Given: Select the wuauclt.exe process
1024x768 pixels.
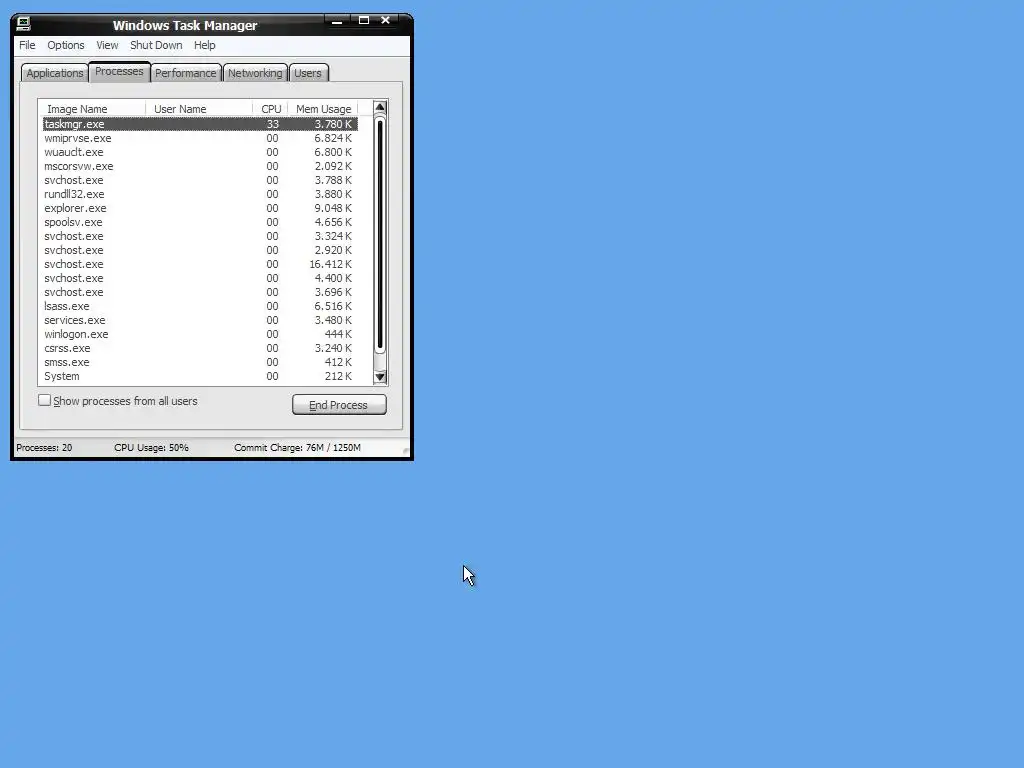Looking at the screenshot, I should tap(200, 152).
